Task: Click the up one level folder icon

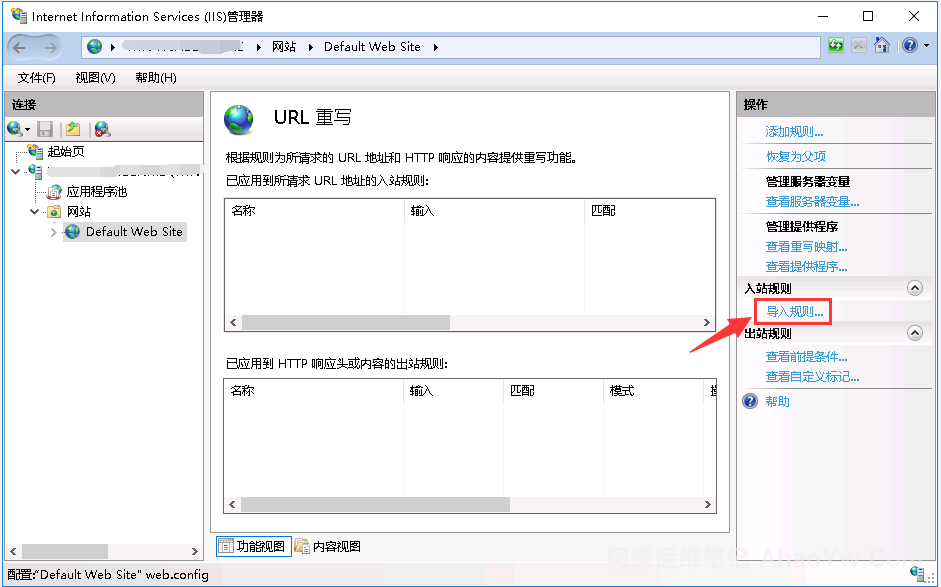Action: click(72, 129)
